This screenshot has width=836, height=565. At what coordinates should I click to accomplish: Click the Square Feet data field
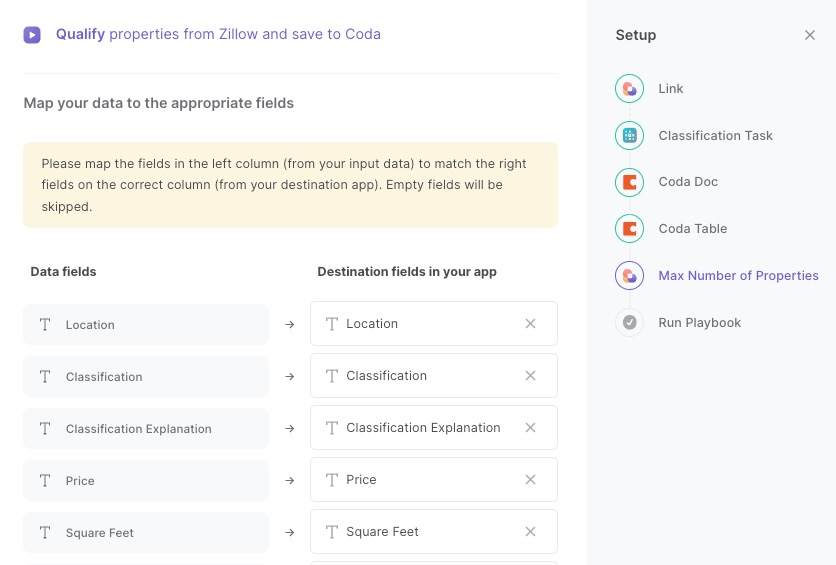point(146,532)
